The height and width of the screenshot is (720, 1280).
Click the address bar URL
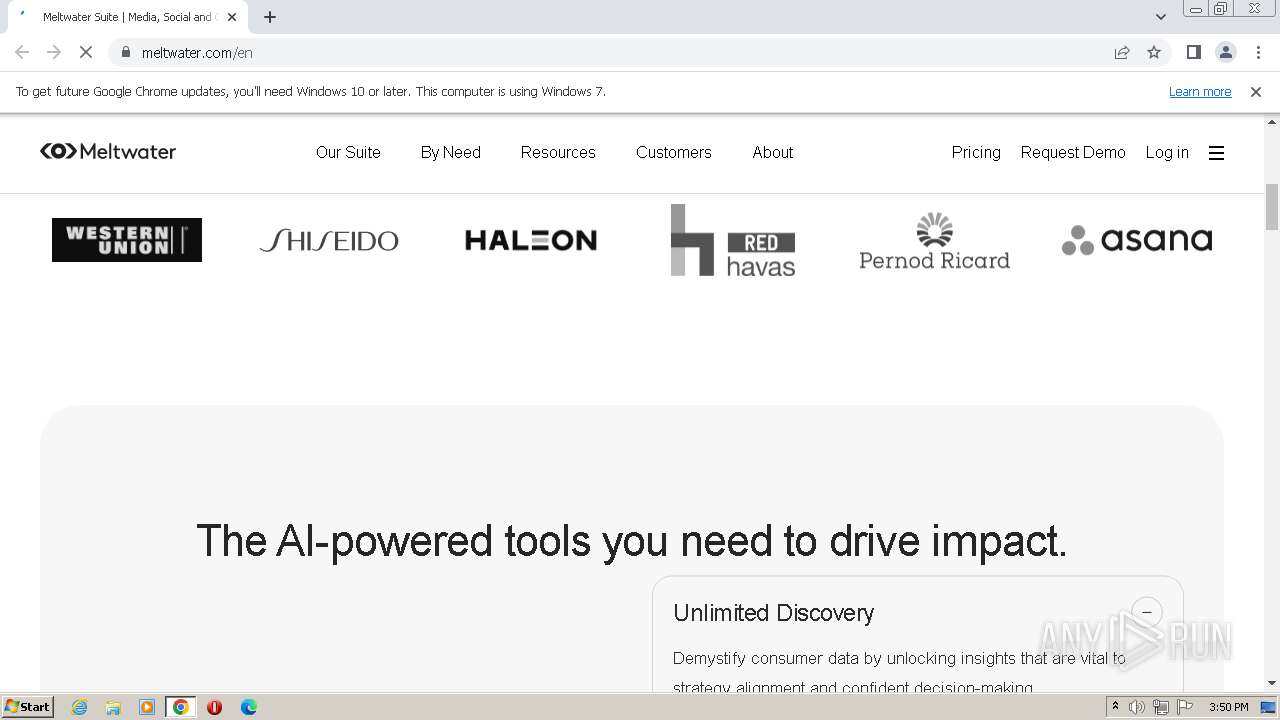point(197,52)
